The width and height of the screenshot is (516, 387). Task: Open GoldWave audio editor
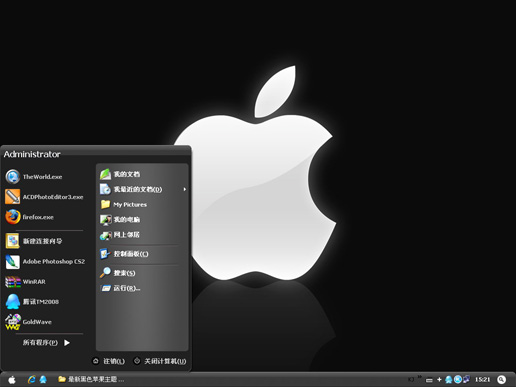click(29, 322)
